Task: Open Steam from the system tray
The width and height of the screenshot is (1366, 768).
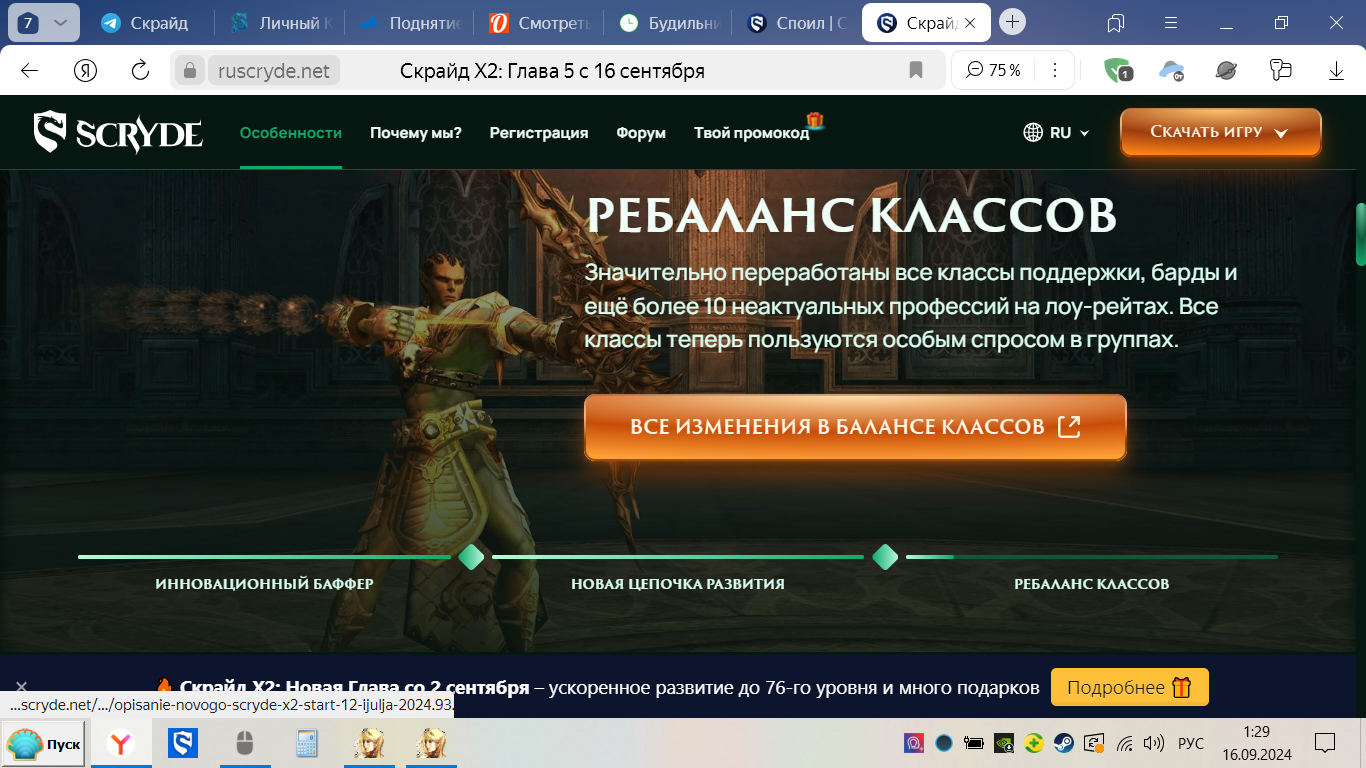Action: click(x=1064, y=743)
